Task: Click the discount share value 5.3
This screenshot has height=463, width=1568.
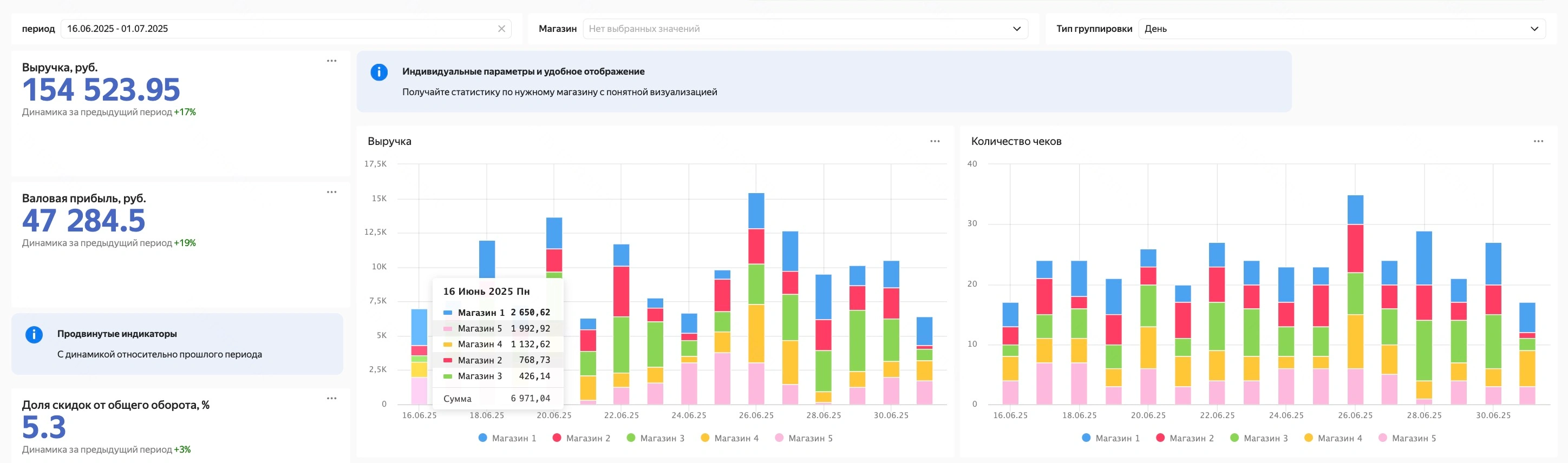Action: (44, 428)
